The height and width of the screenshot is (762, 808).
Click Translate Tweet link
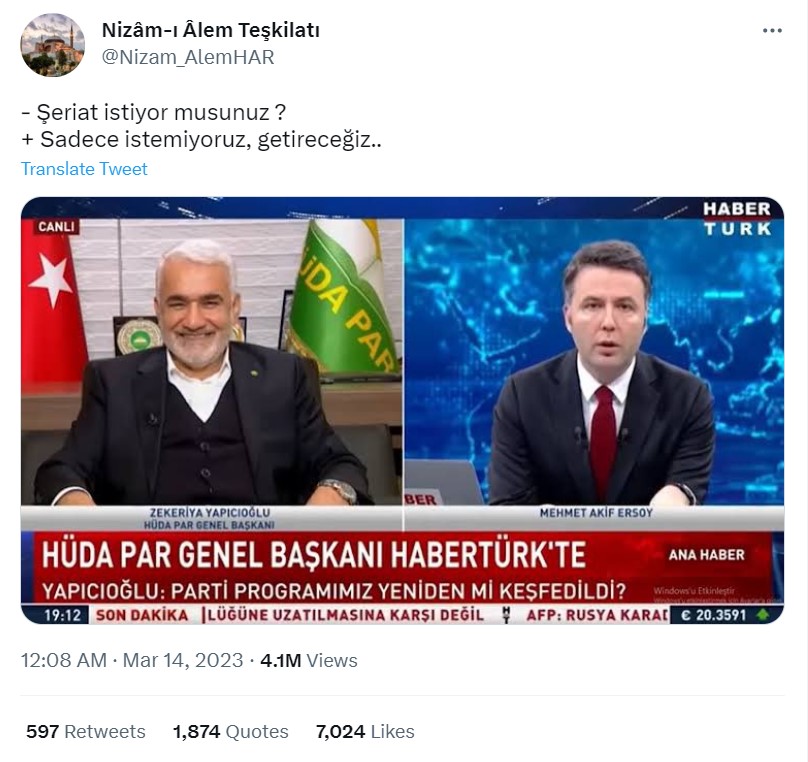[x=84, y=168]
